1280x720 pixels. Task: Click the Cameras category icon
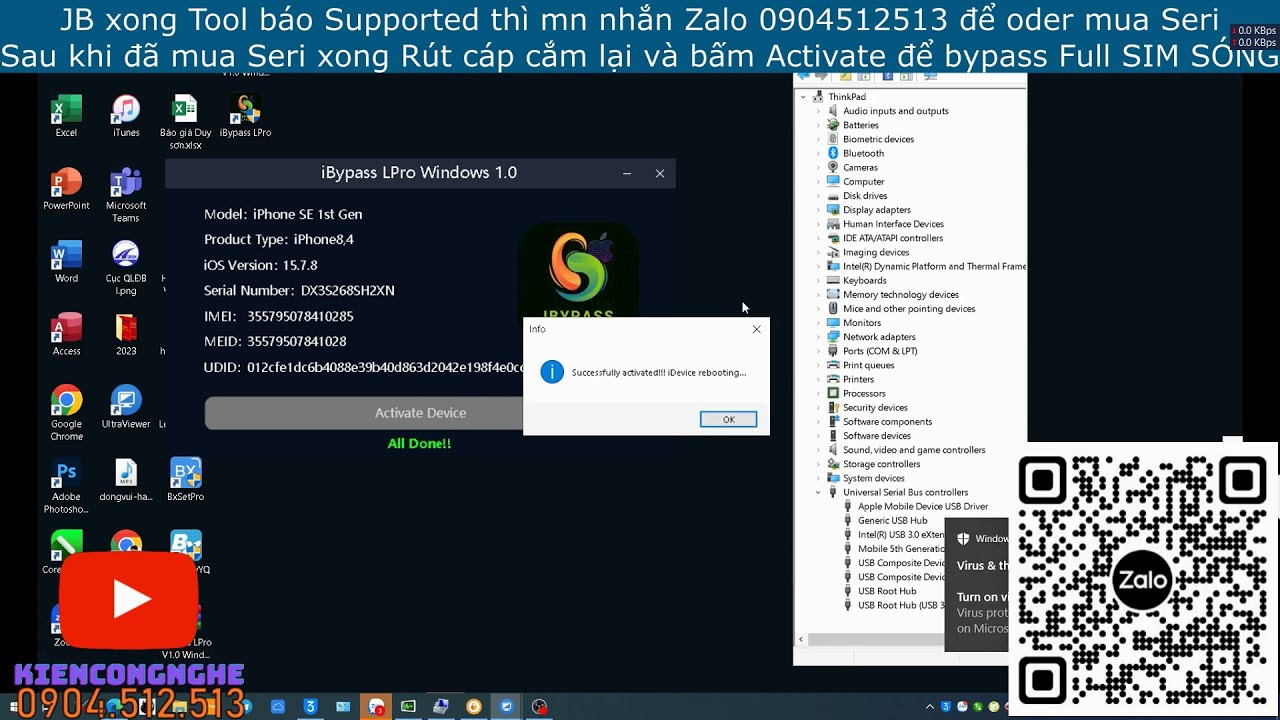(833, 167)
